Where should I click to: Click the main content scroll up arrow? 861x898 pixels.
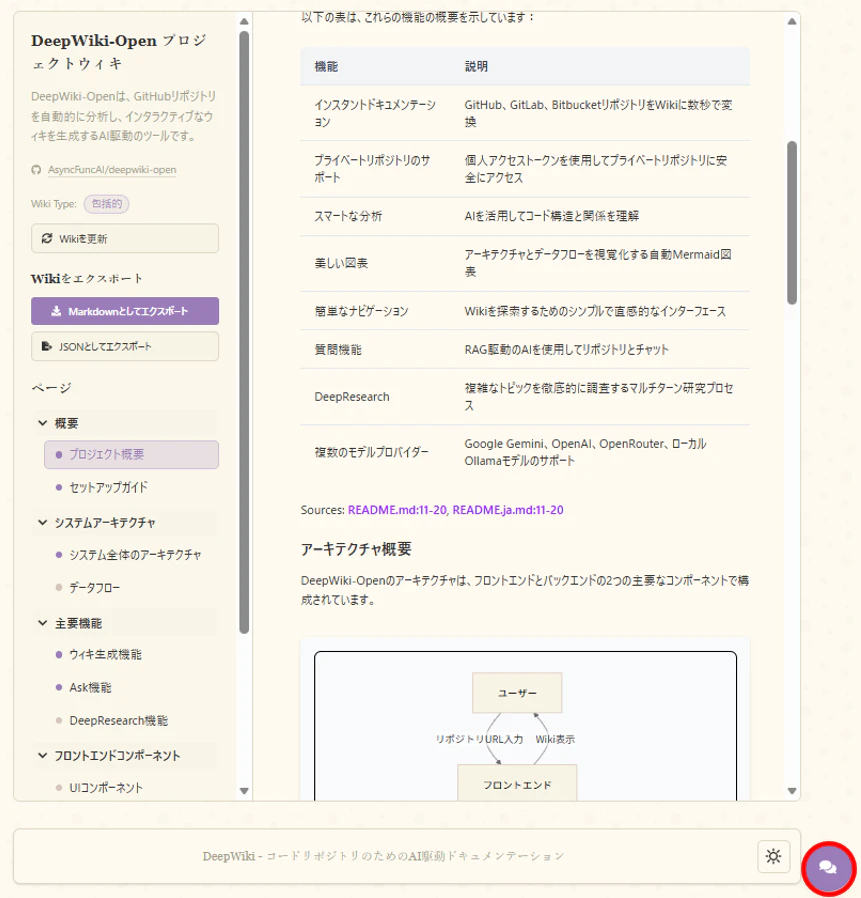pos(792,21)
